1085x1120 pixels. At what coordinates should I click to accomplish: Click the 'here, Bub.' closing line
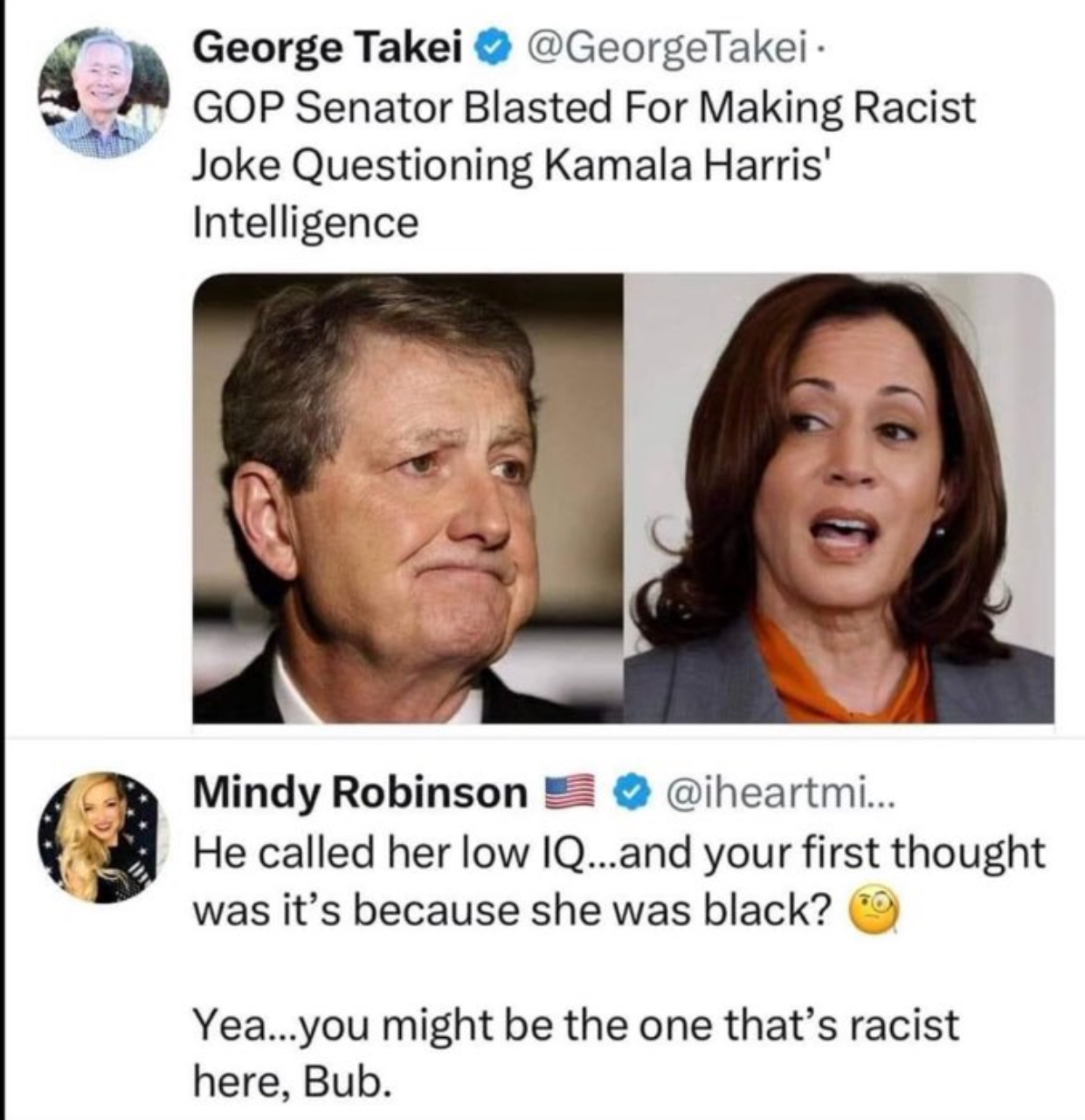(288, 1082)
